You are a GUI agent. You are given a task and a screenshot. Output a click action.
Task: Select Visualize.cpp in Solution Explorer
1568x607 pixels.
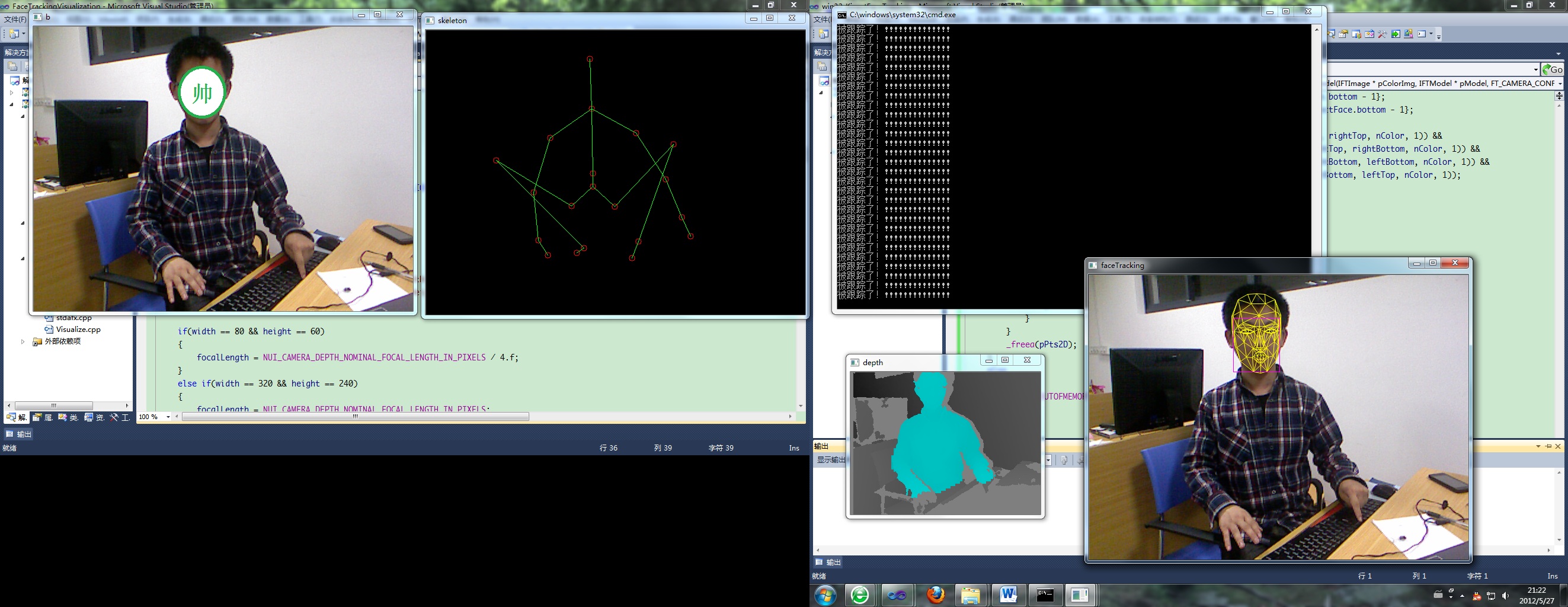[x=78, y=330]
